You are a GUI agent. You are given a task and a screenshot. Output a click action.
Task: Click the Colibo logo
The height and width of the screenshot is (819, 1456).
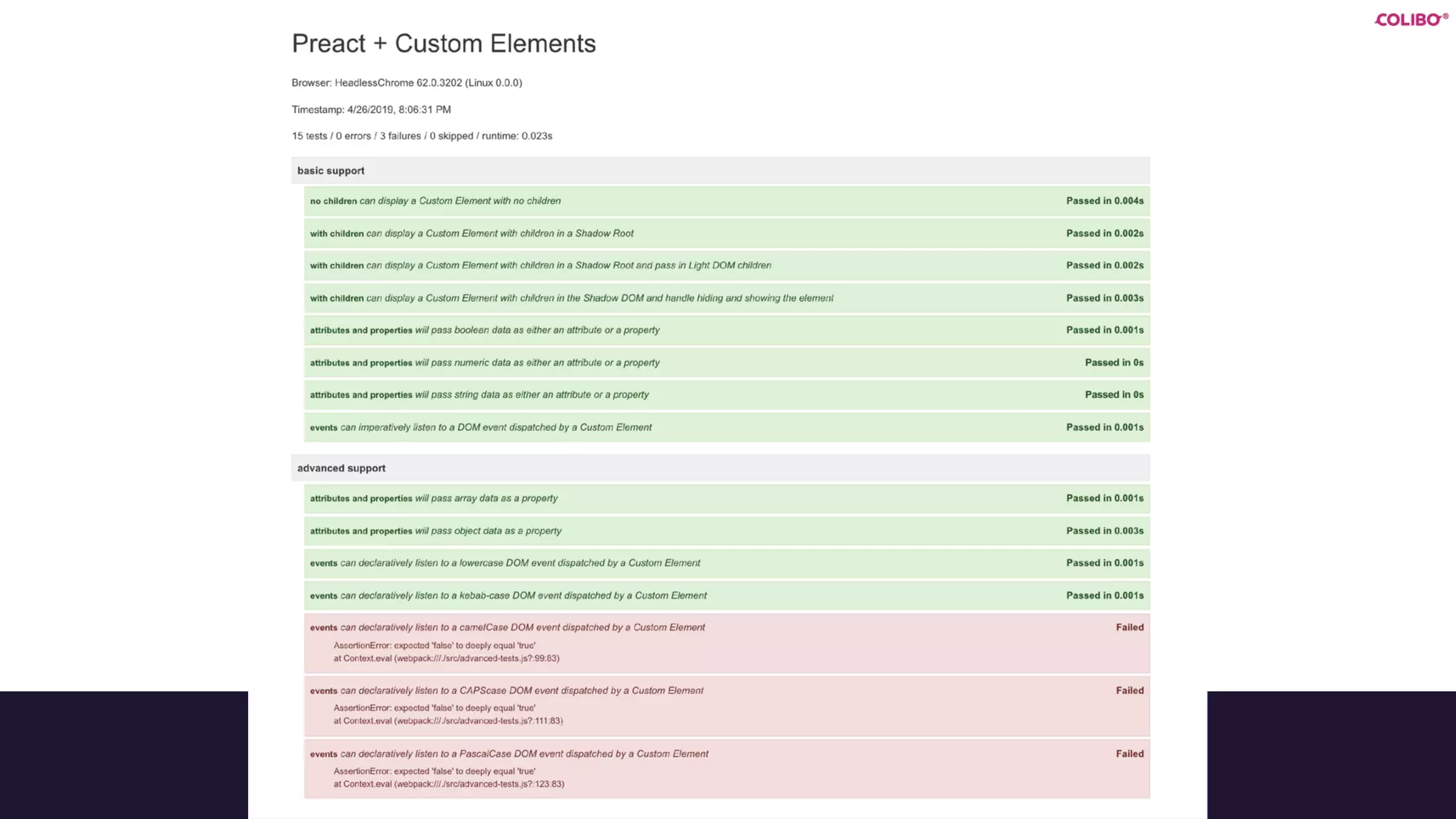click(x=1410, y=19)
